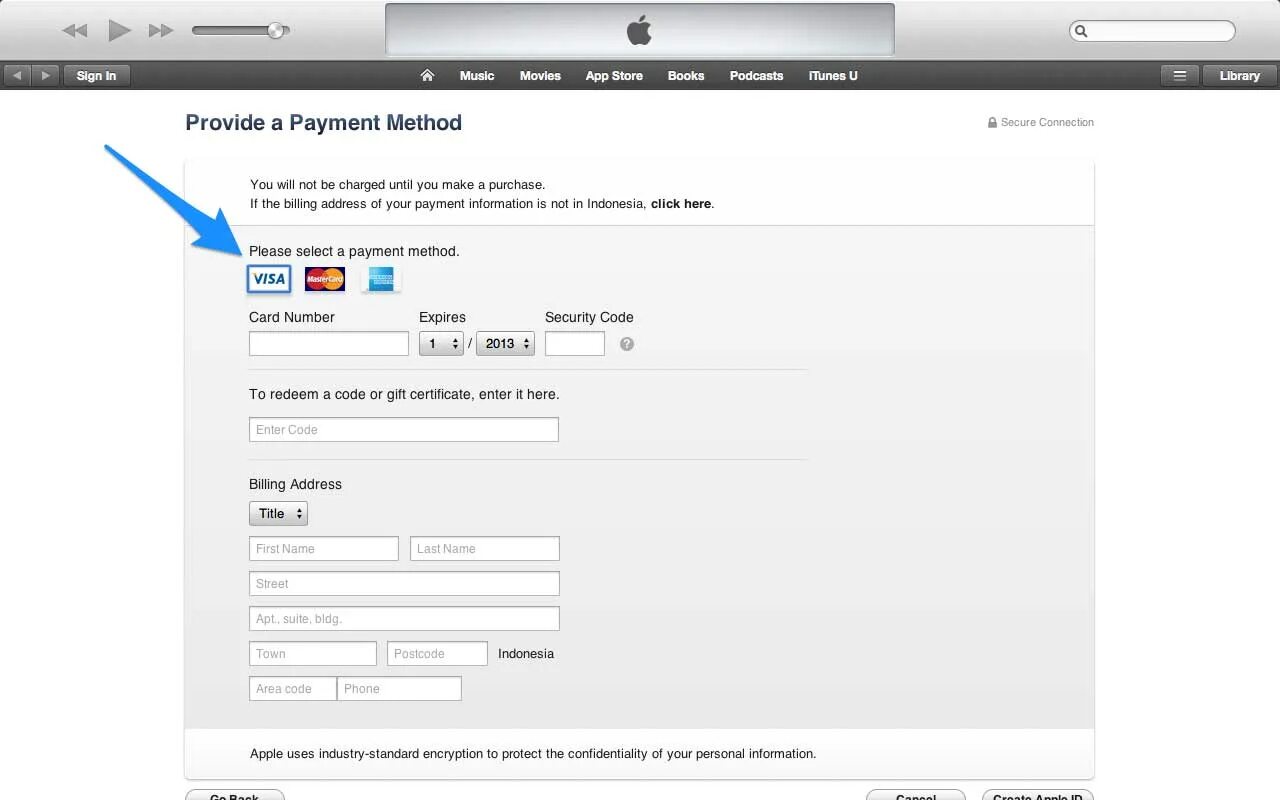Focus the Postcode field
This screenshot has height=800, width=1280.
[437, 654]
